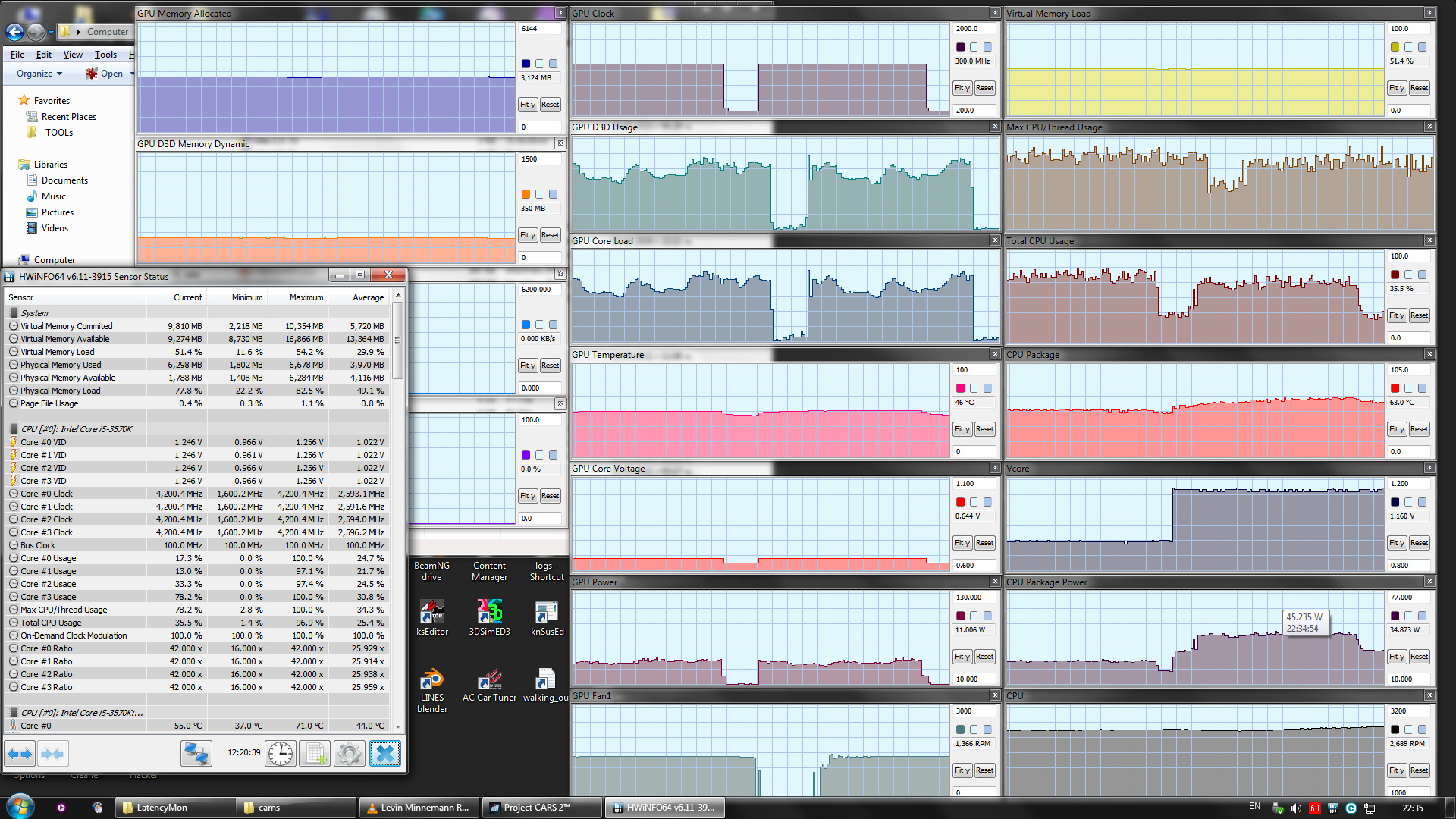Select the Virtual Memory Commited sensor row
Image resolution: width=1456 pixels, height=819 pixels.
click(x=197, y=326)
